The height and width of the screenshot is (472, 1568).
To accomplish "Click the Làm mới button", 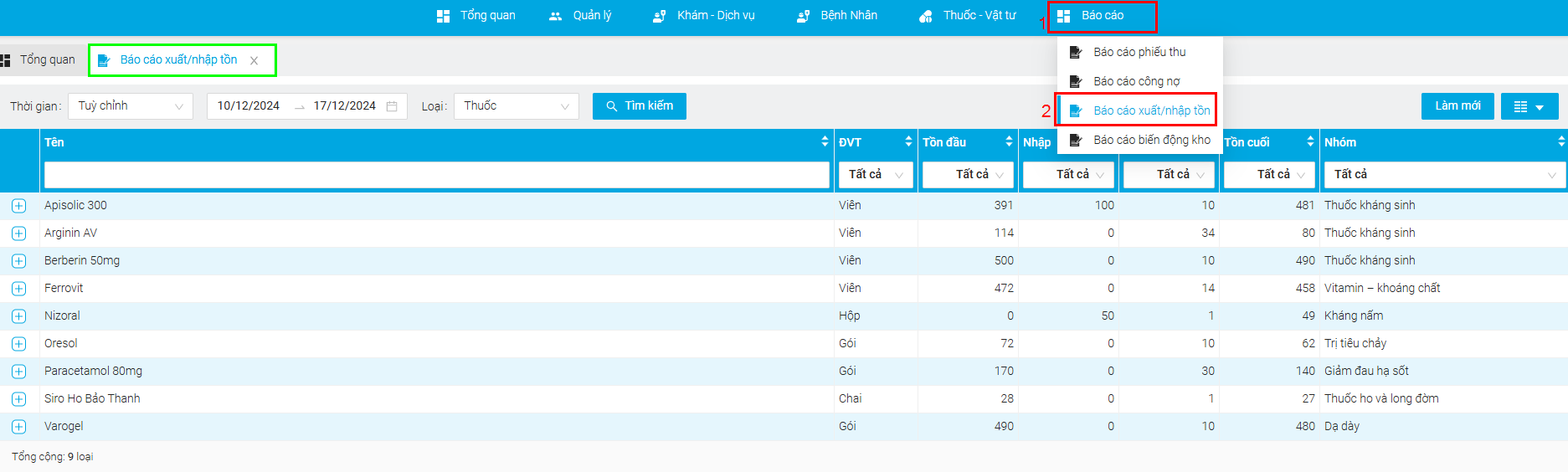I will click(1457, 106).
